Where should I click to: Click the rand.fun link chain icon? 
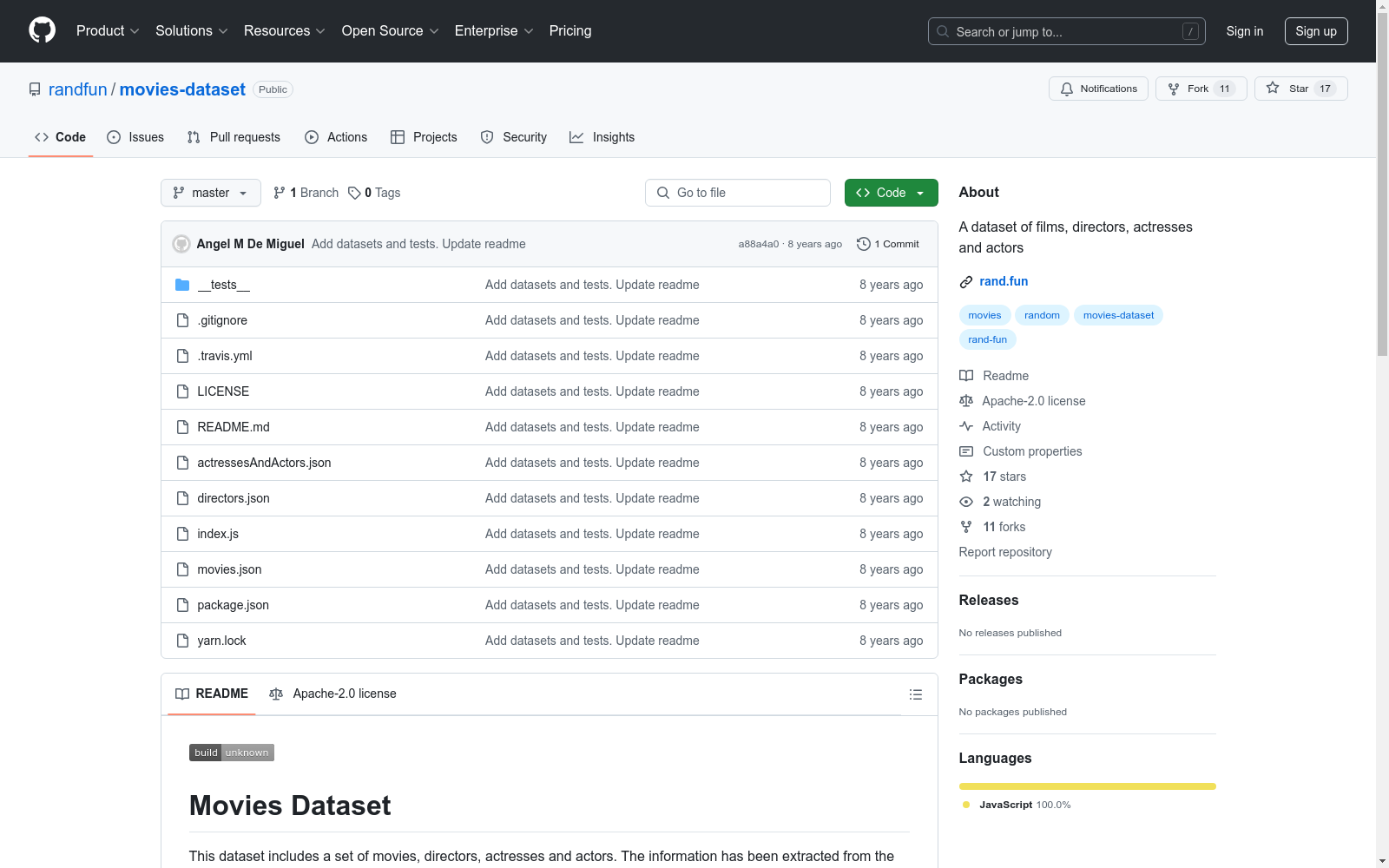coord(966,282)
